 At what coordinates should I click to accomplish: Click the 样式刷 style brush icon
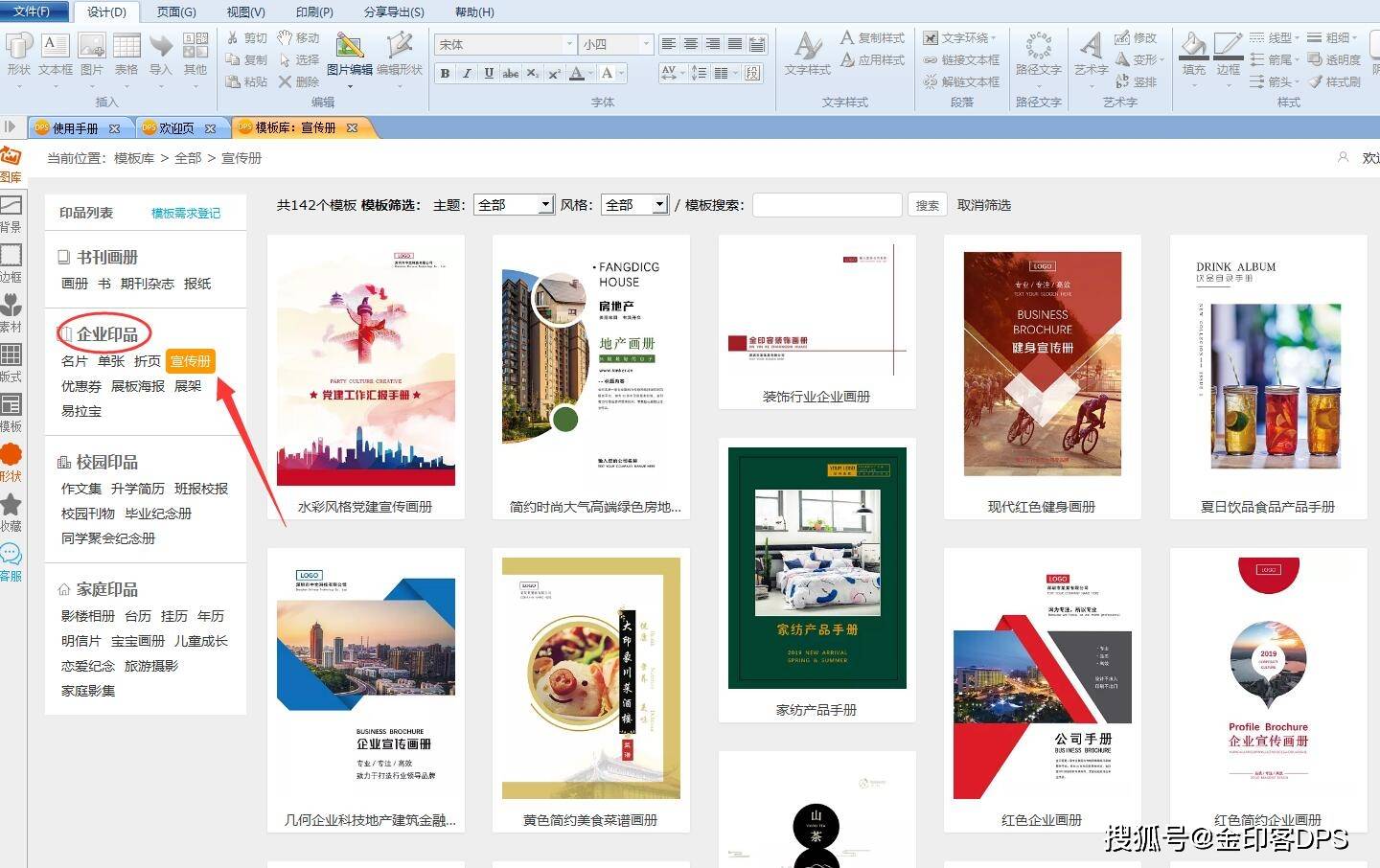coord(1335,82)
